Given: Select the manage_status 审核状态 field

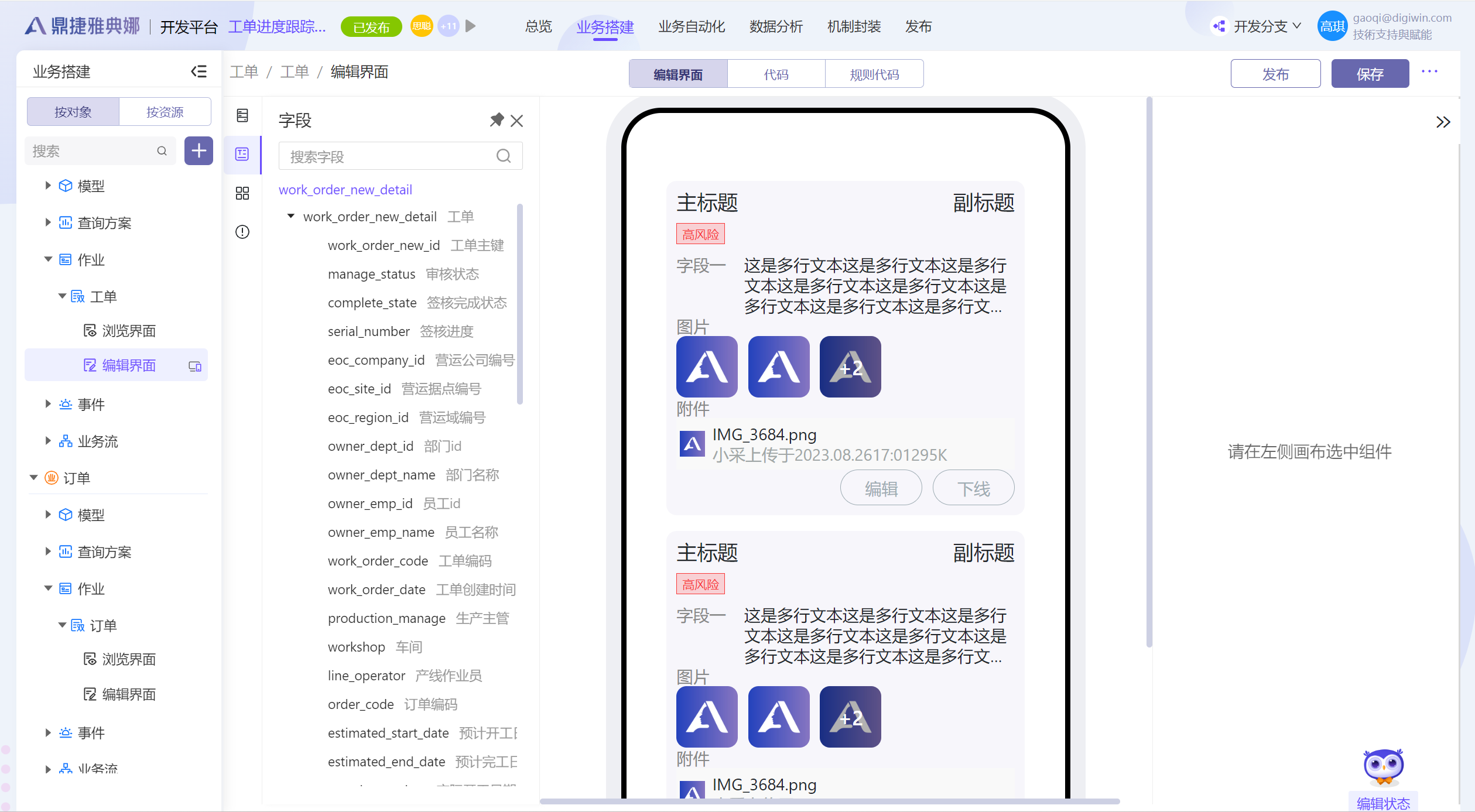Looking at the screenshot, I should 403,274.
